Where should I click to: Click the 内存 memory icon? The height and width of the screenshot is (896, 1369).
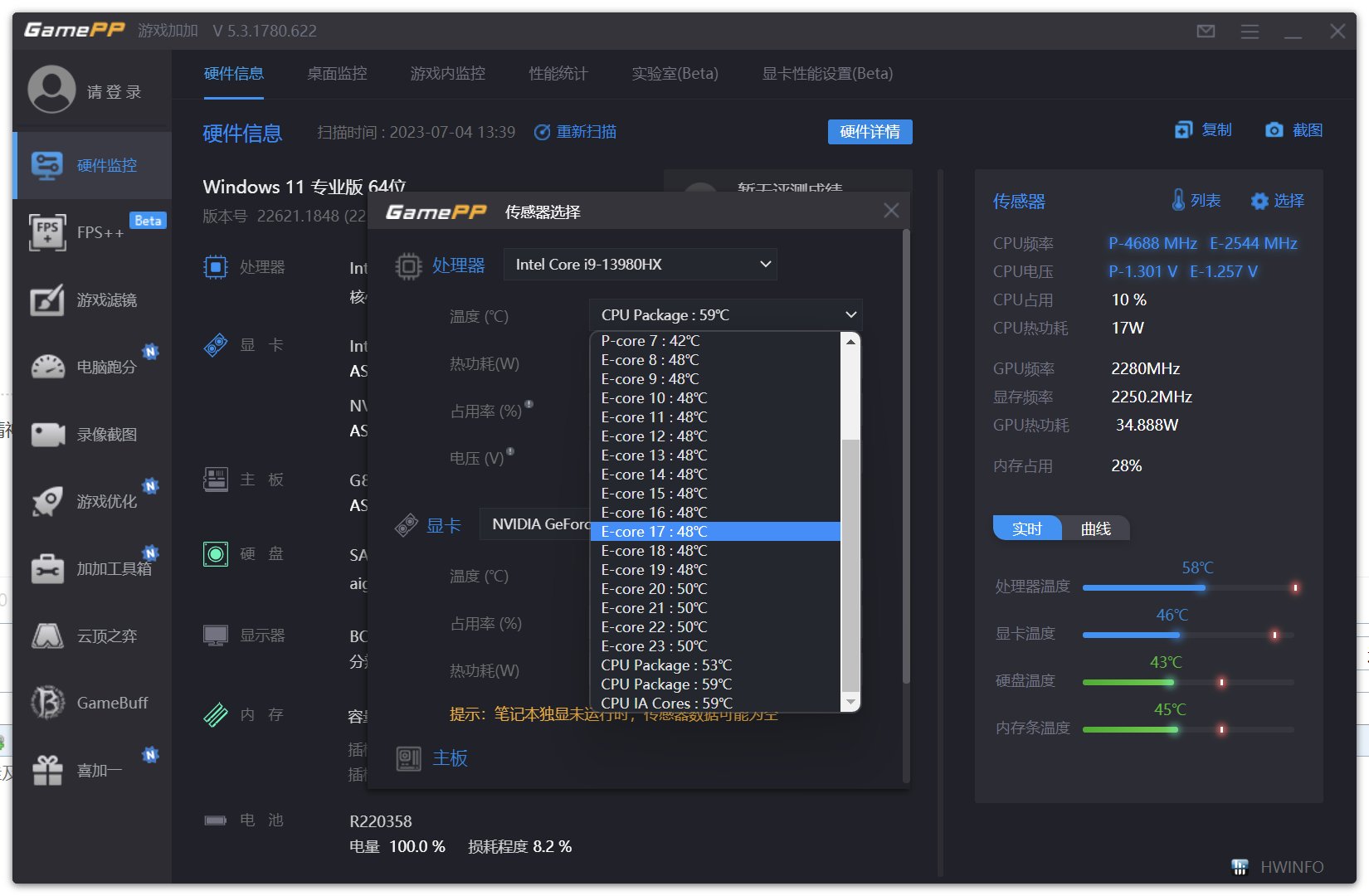(x=216, y=714)
